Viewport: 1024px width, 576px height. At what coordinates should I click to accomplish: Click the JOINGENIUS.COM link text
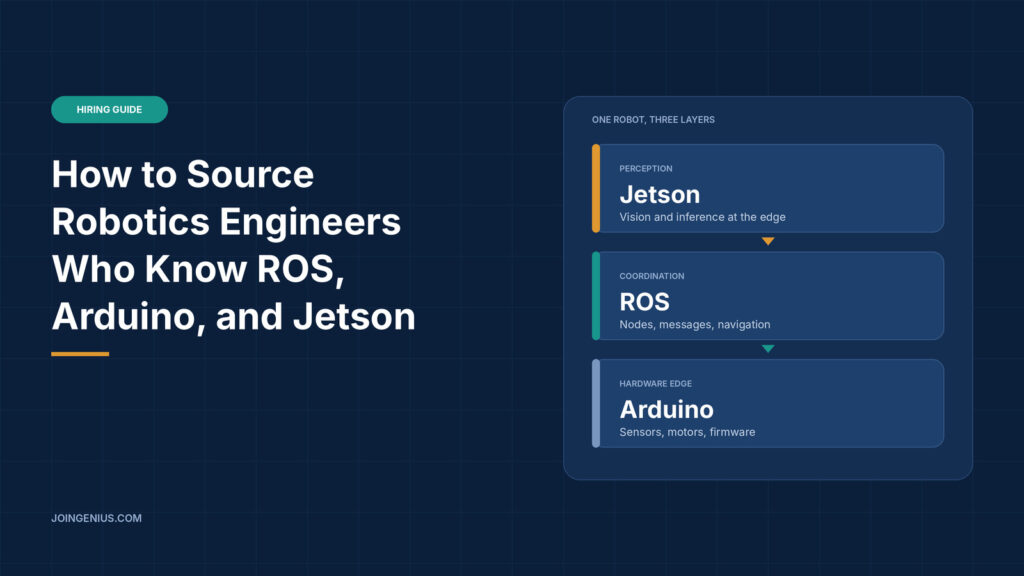click(x=97, y=518)
